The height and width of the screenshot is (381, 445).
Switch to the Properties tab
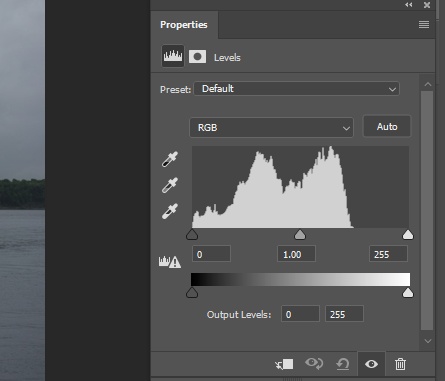(x=184, y=25)
